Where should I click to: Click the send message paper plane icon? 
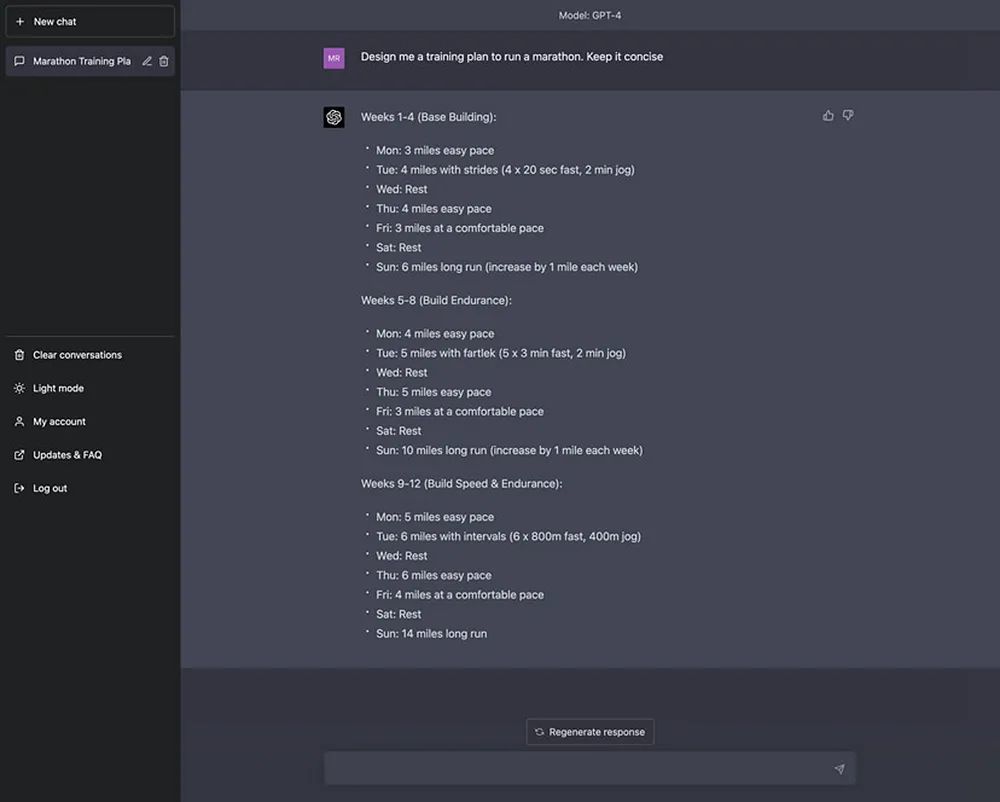pos(839,769)
